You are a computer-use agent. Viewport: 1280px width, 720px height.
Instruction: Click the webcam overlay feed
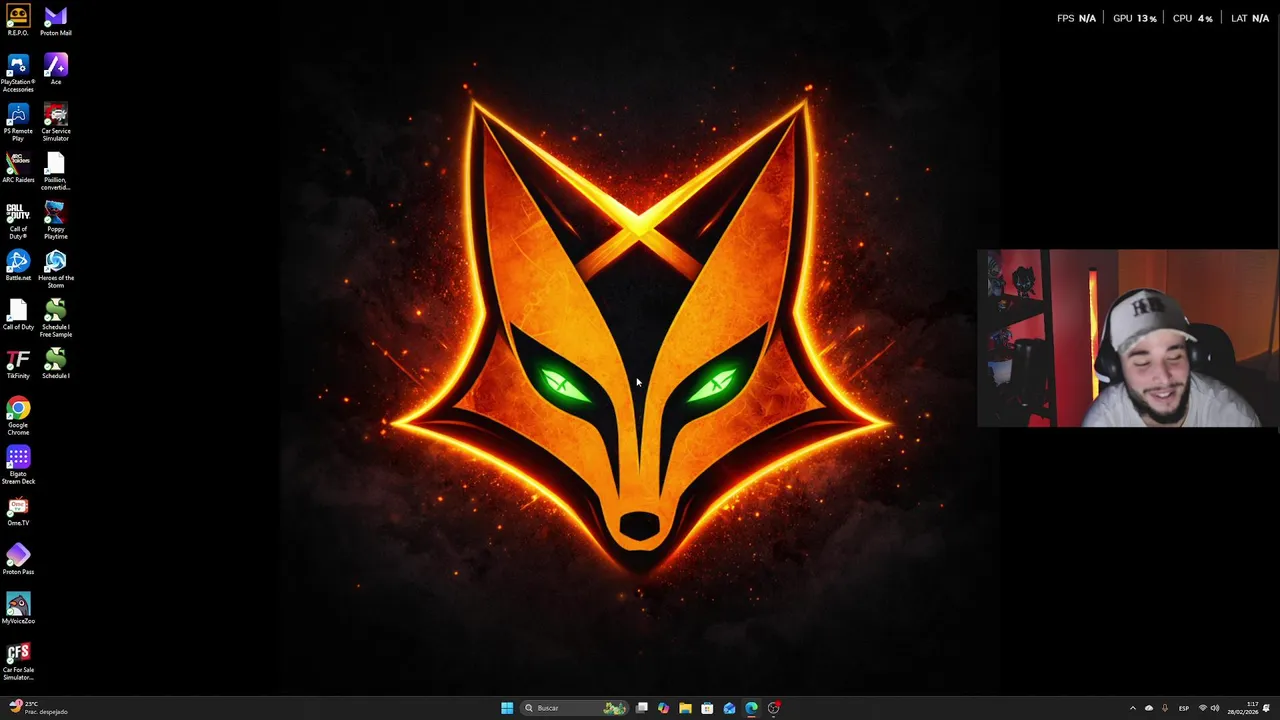pyautogui.click(x=1128, y=339)
